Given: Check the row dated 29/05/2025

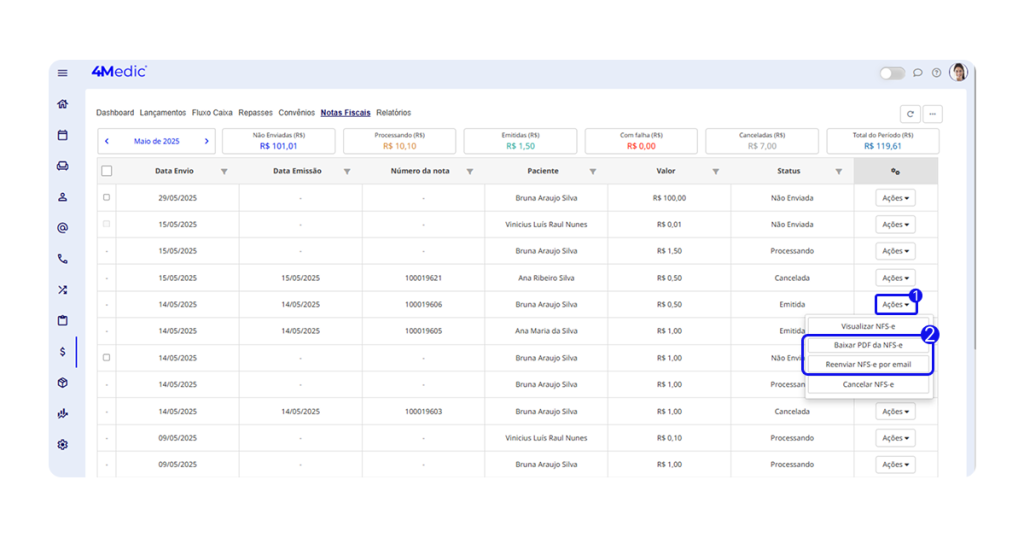Looking at the screenshot, I should (x=106, y=197).
